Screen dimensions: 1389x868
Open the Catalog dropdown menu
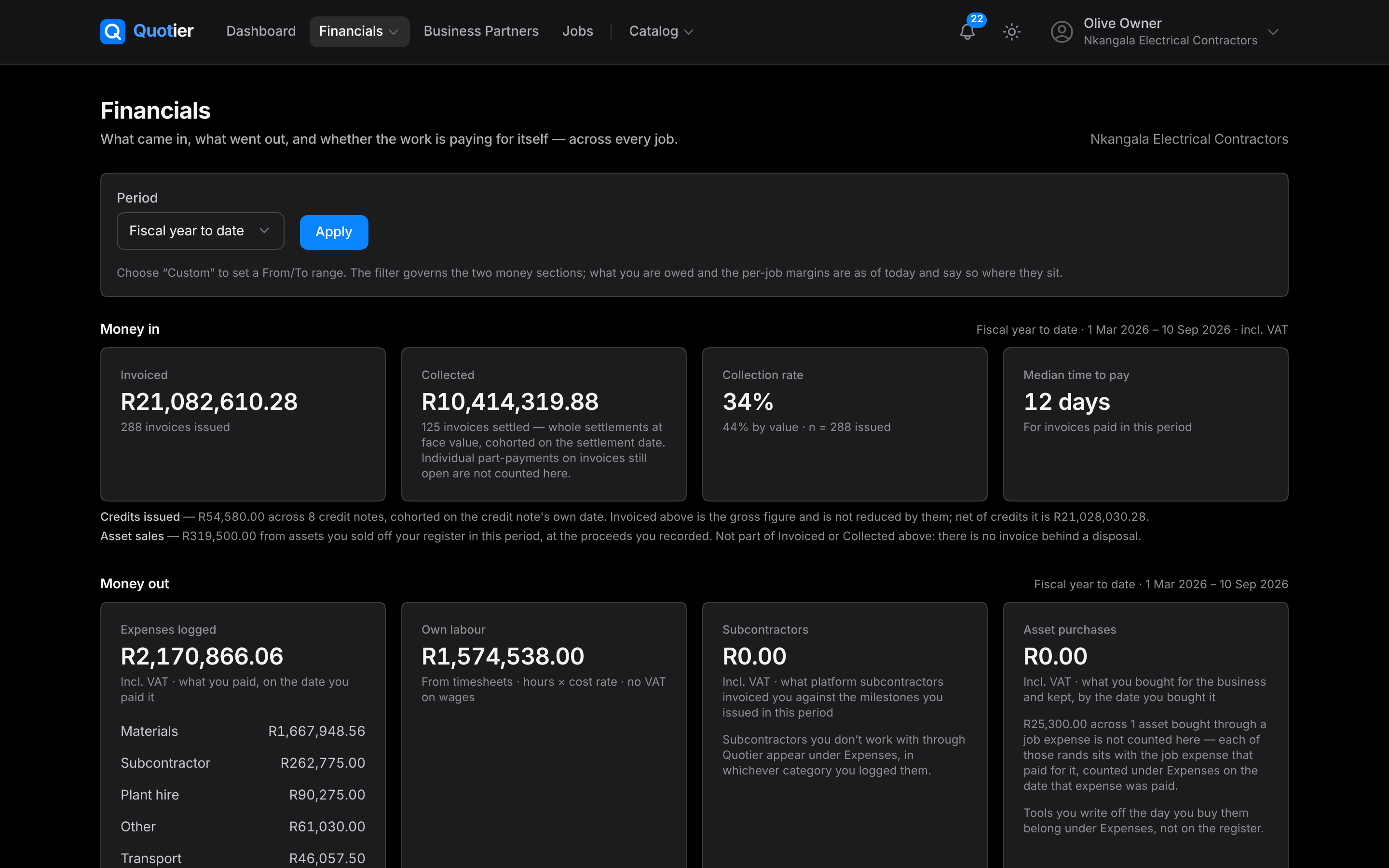pos(661,31)
